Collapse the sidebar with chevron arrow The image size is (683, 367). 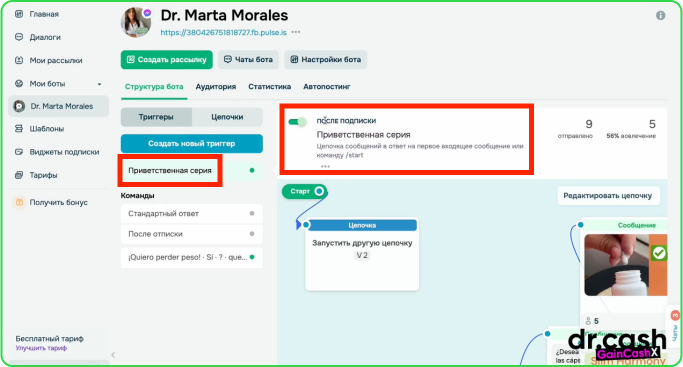(x=113, y=355)
